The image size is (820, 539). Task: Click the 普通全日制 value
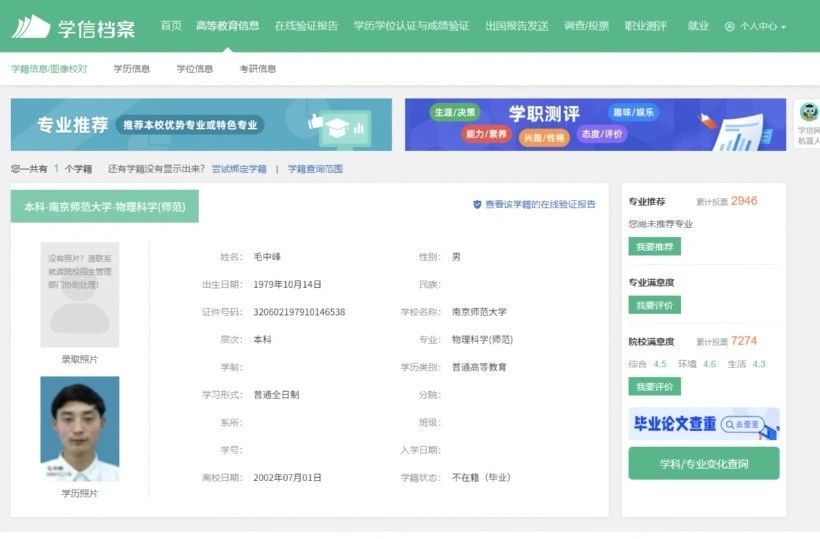276,395
